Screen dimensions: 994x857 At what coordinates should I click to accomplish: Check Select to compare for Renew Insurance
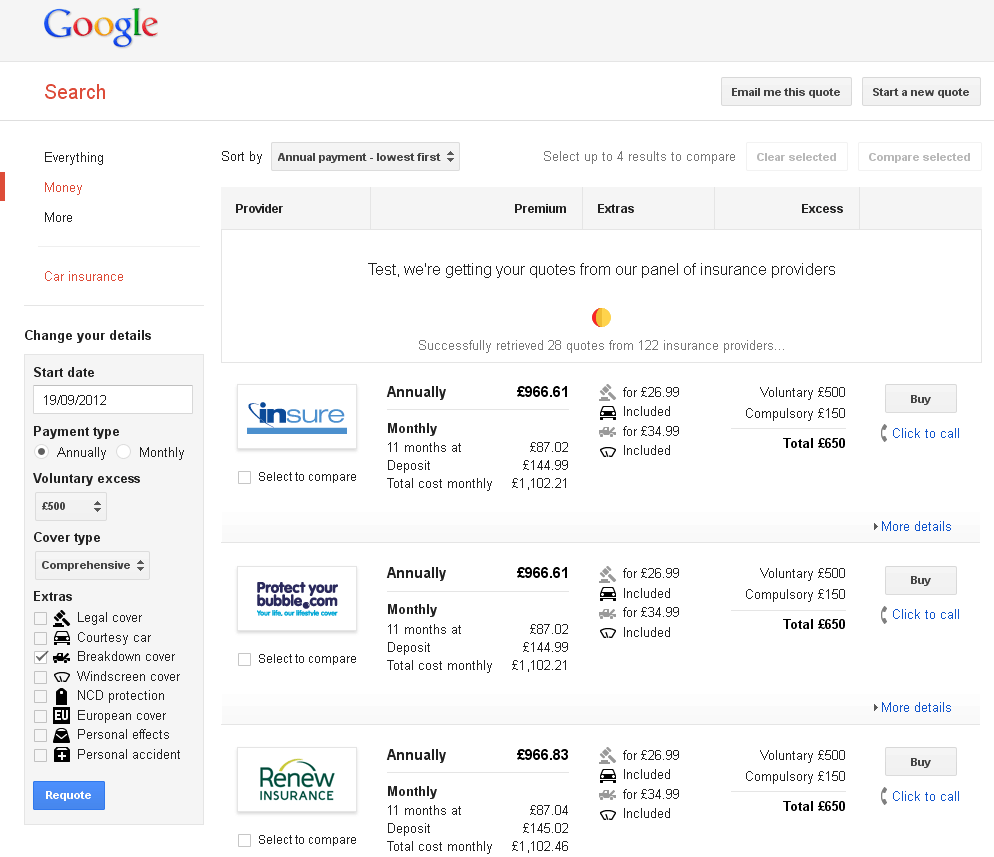point(244,841)
